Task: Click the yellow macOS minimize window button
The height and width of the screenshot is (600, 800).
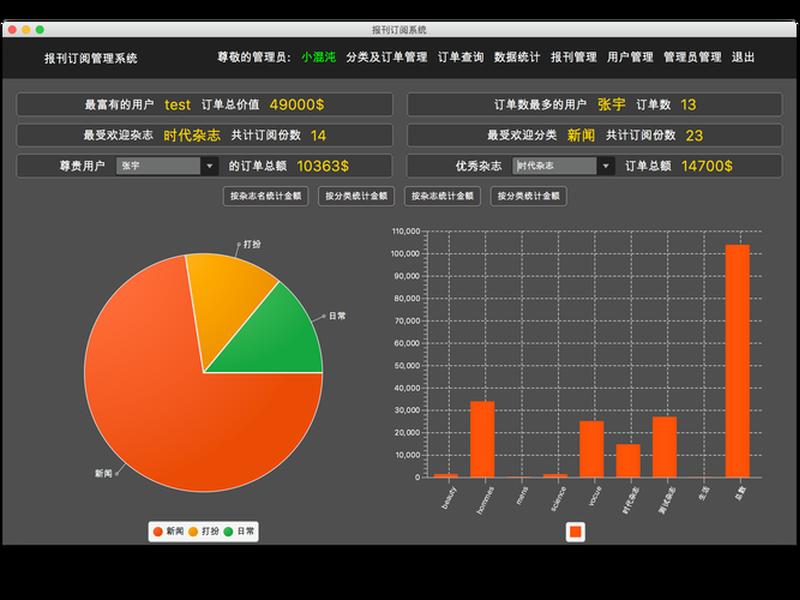Action: click(x=26, y=30)
